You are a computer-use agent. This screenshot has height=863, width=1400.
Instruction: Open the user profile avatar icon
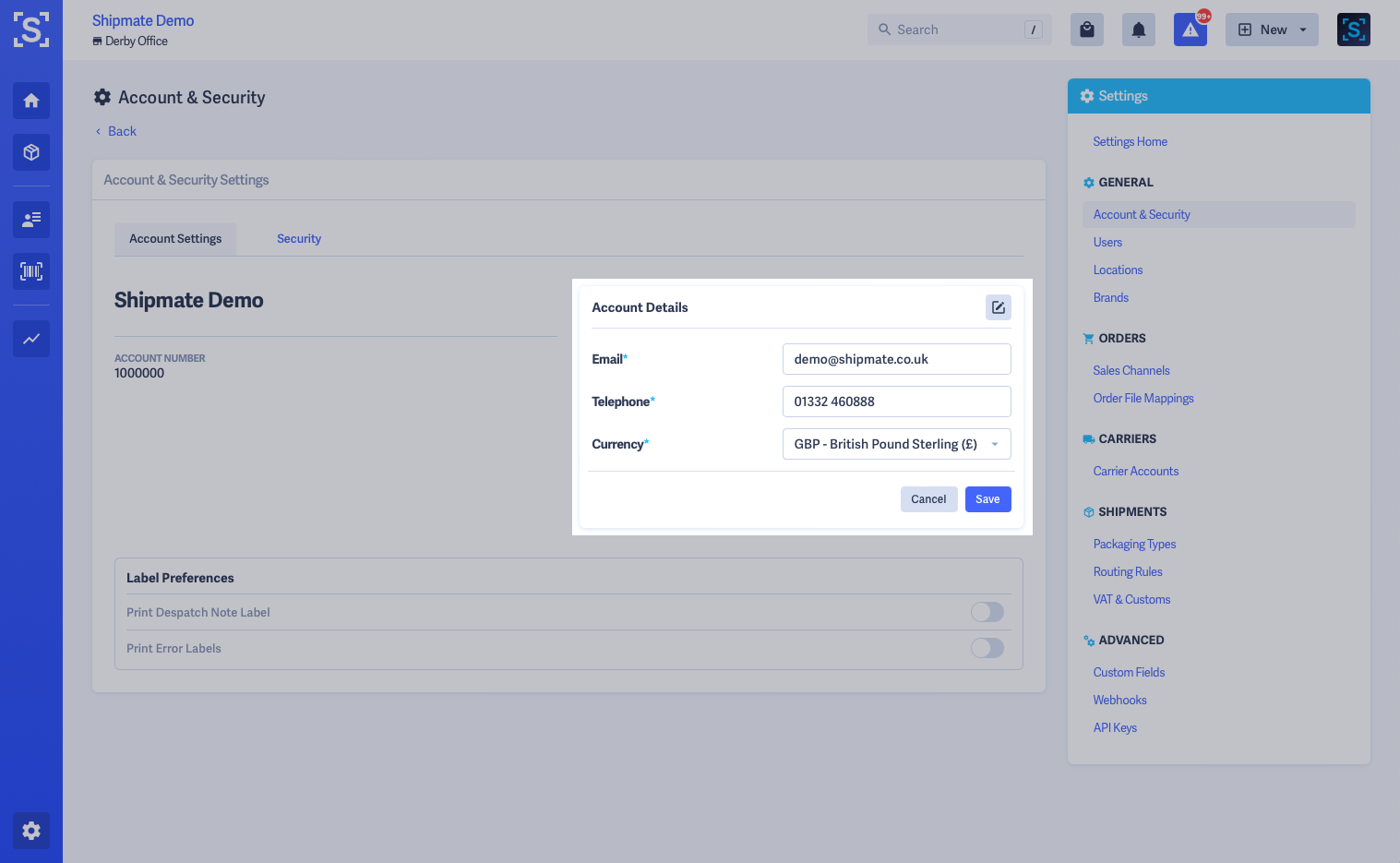(1354, 30)
